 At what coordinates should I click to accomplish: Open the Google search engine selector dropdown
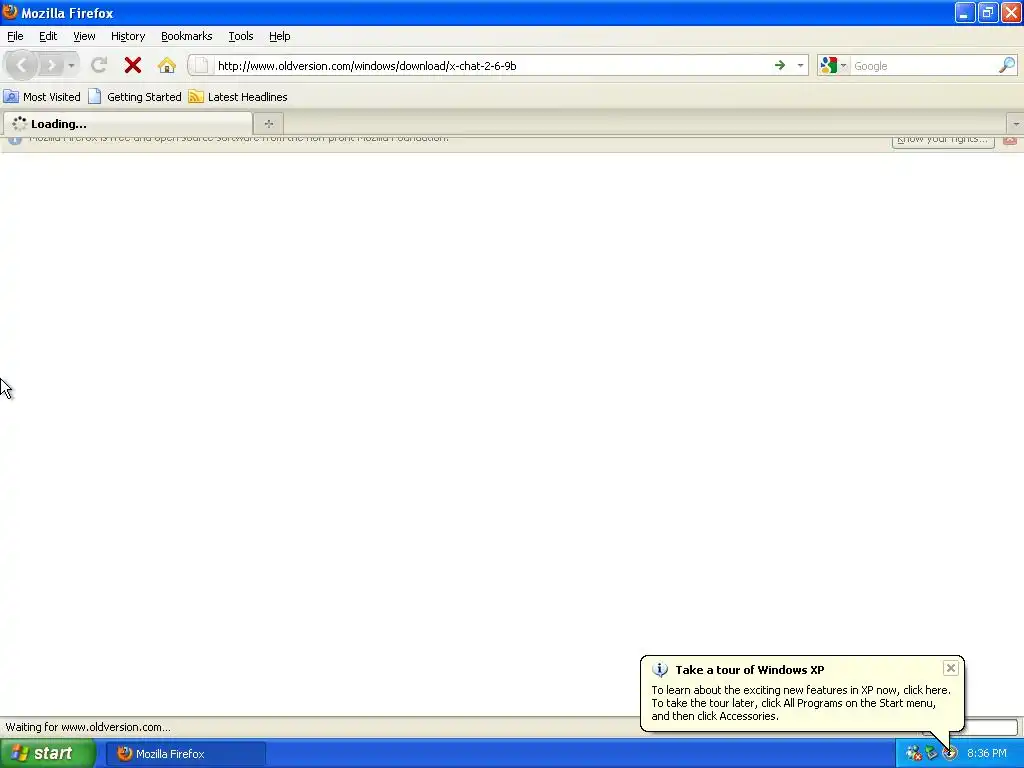point(833,65)
